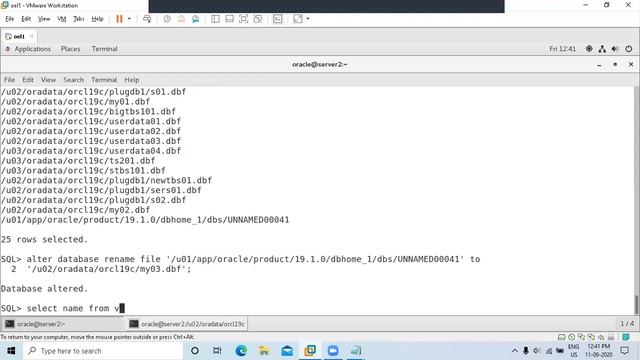640x360 pixels.
Task: Open VMware Edit menu
Action: (x=26, y=19)
